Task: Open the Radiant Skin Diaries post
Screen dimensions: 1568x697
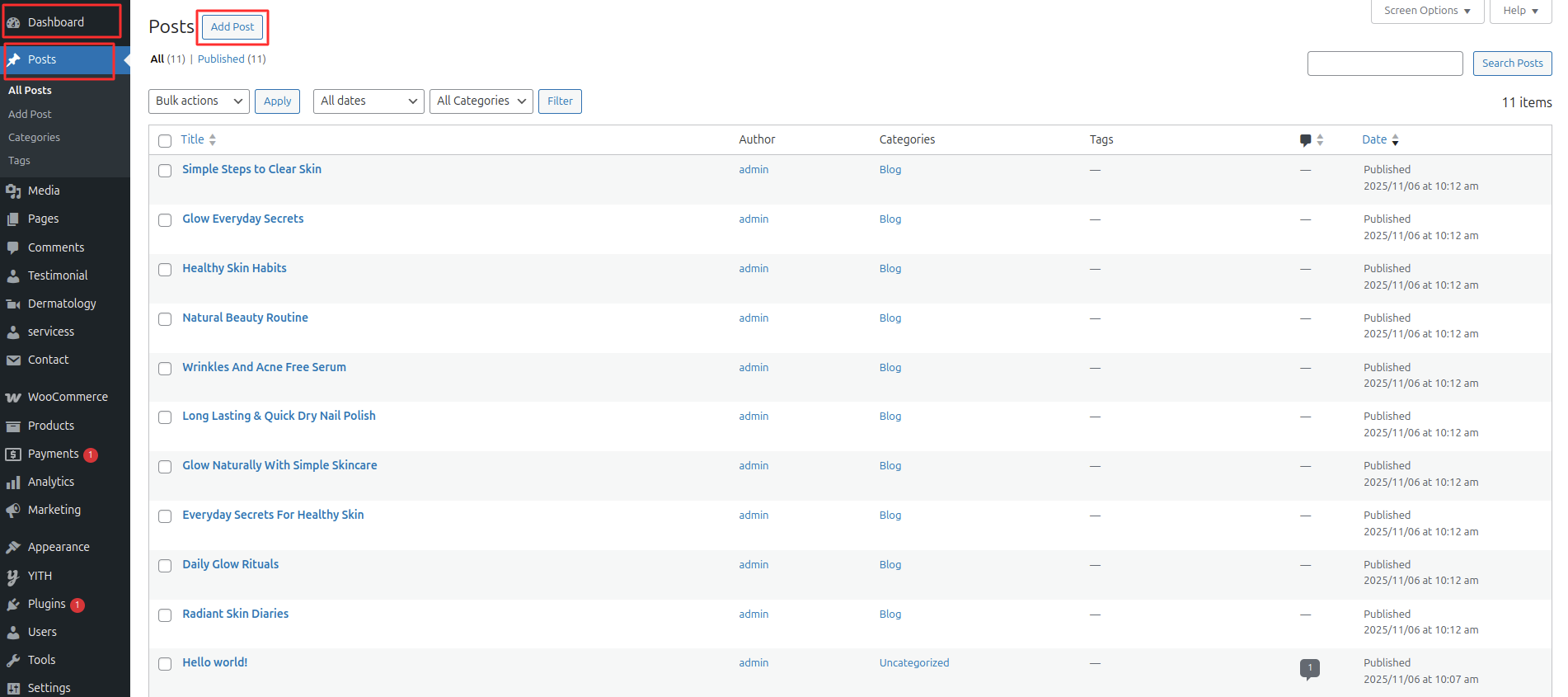Action: click(x=235, y=613)
